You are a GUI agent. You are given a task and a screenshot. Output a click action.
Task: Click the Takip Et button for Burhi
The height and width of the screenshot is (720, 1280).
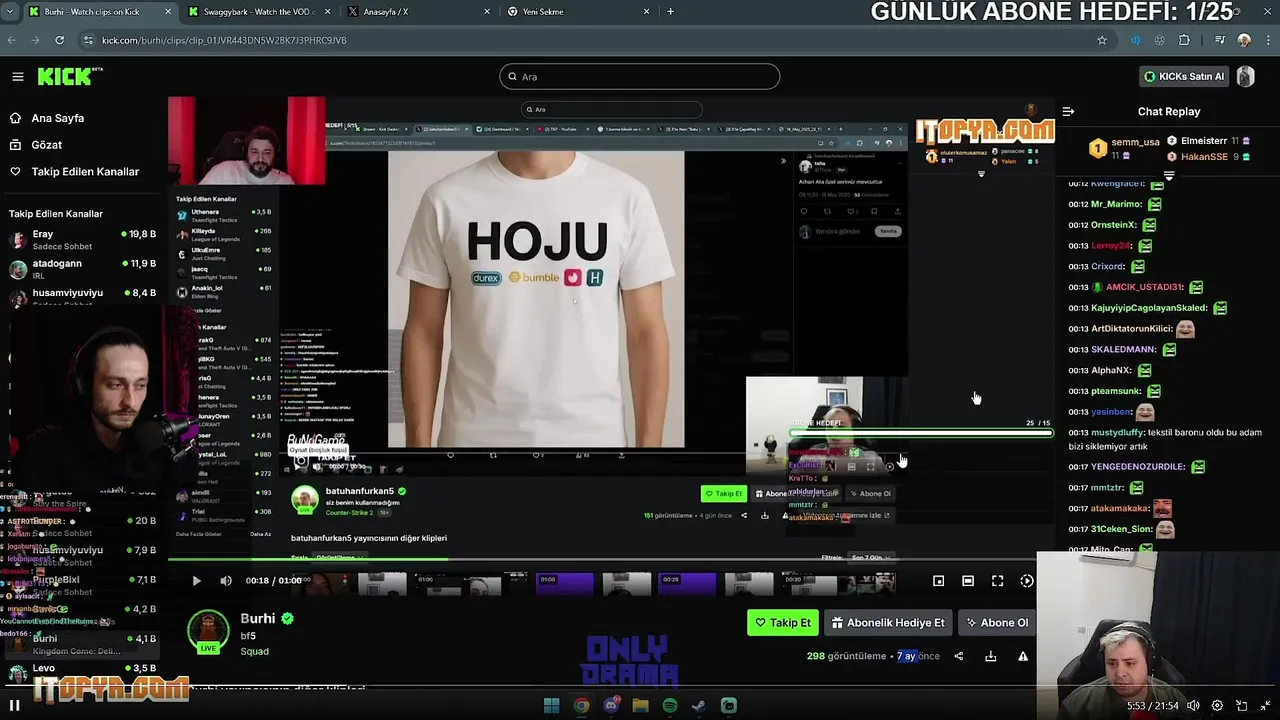pyautogui.click(x=783, y=623)
